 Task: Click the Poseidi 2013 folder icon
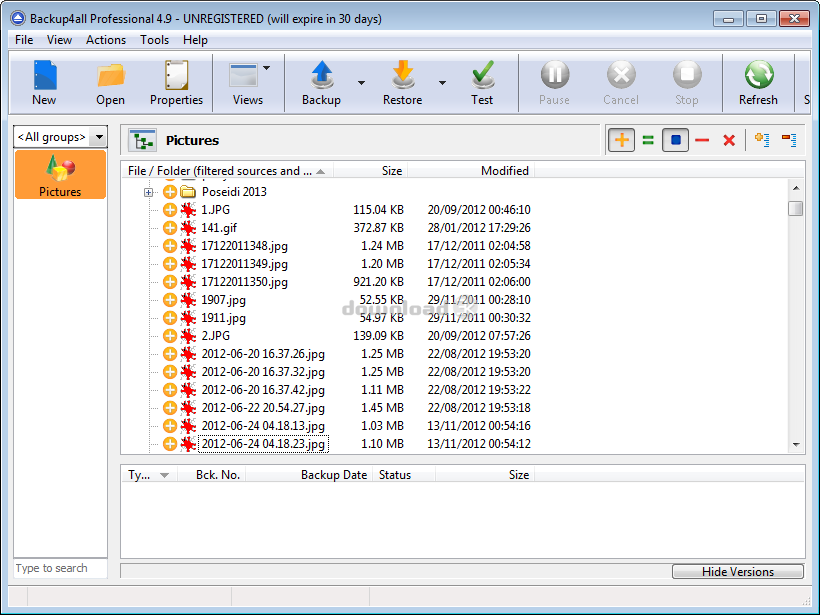click(x=188, y=192)
